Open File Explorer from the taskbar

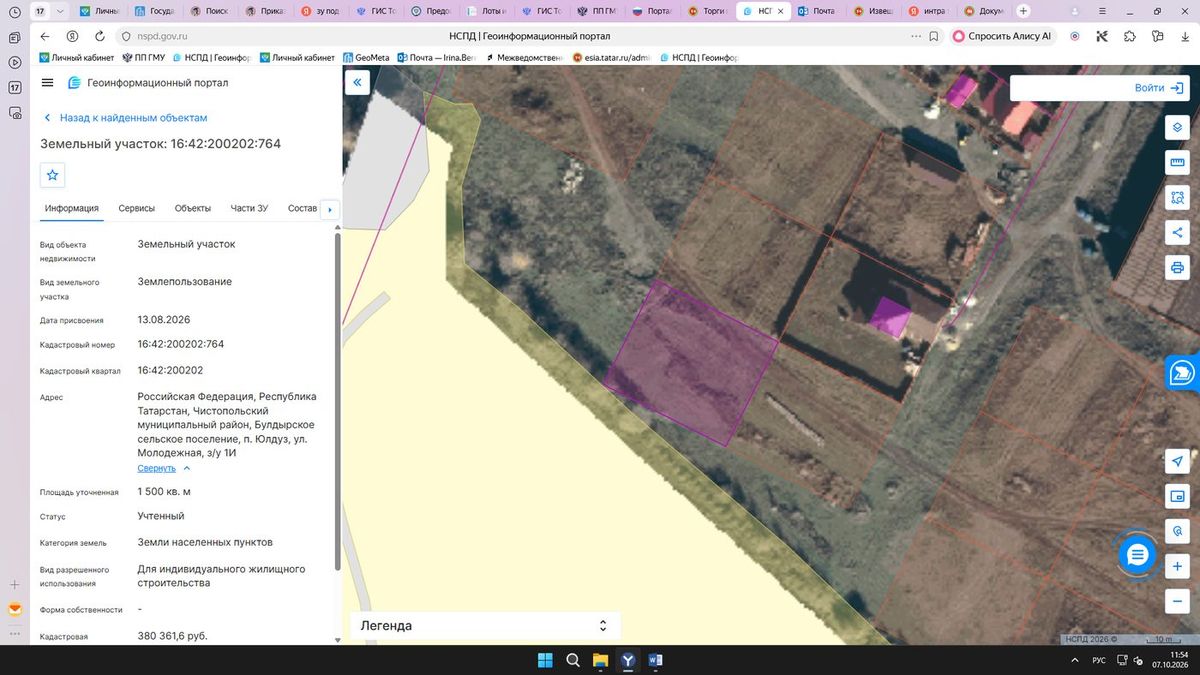[x=600, y=660]
